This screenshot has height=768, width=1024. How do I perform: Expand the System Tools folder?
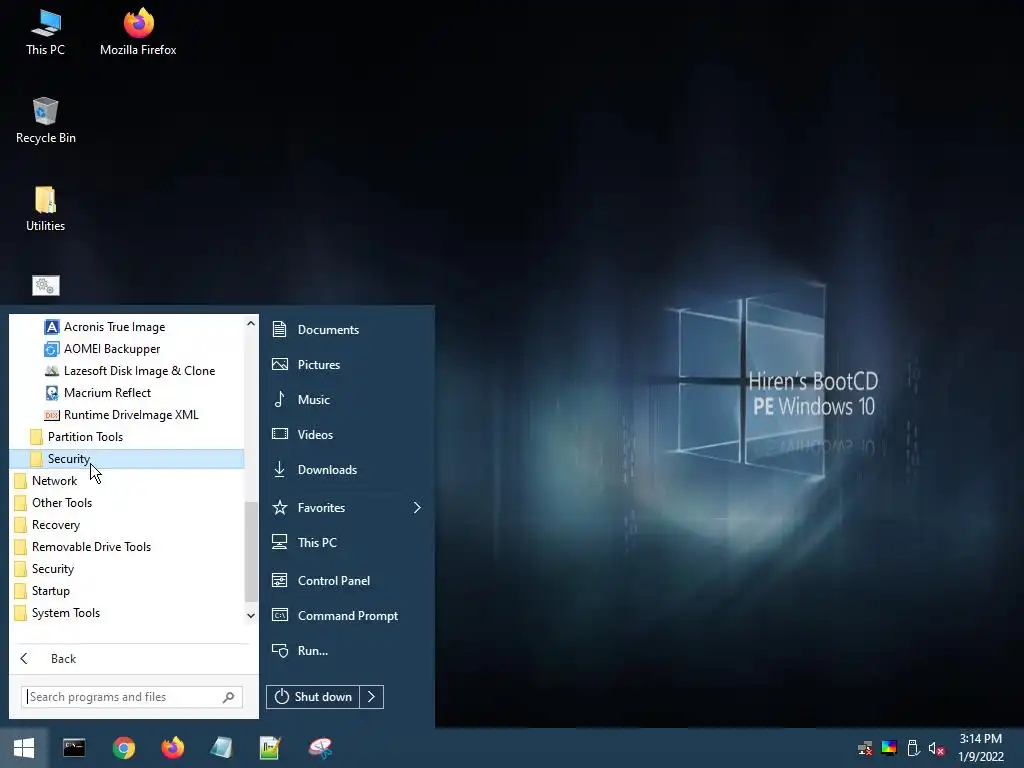point(127,613)
